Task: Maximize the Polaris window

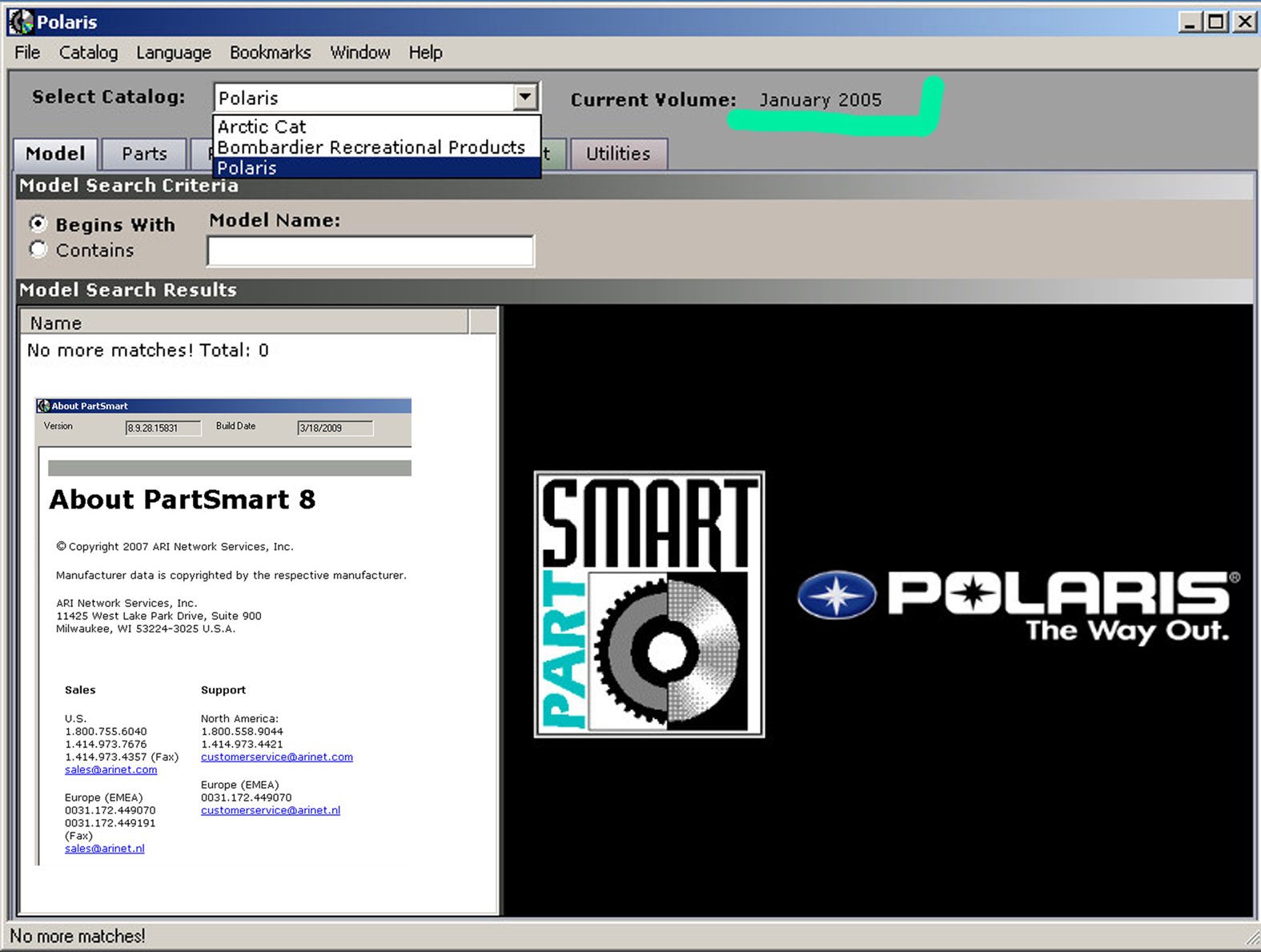Action: pyautogui.click(x=1215, y=22)
